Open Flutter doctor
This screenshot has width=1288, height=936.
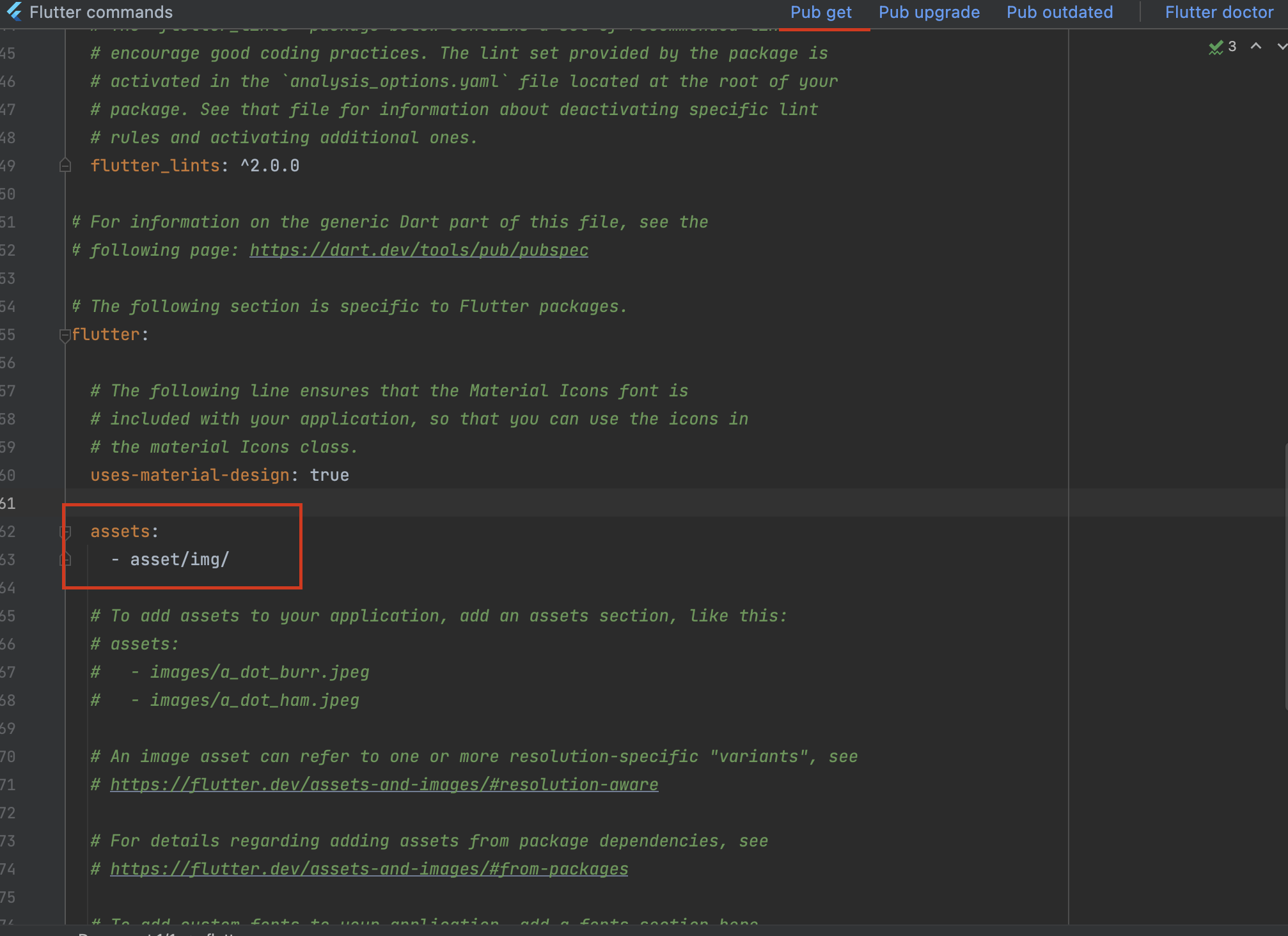1219,12
